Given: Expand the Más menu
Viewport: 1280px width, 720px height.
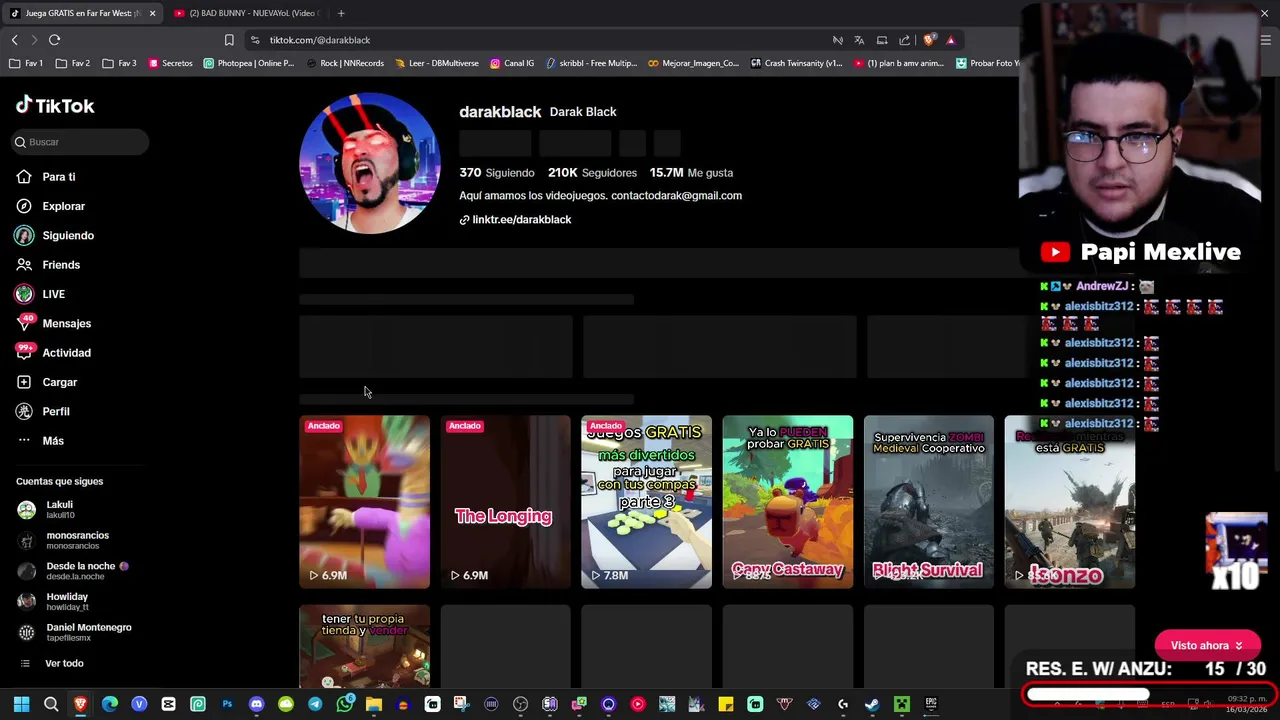Looking at the screenshot, I should [40, 441].
